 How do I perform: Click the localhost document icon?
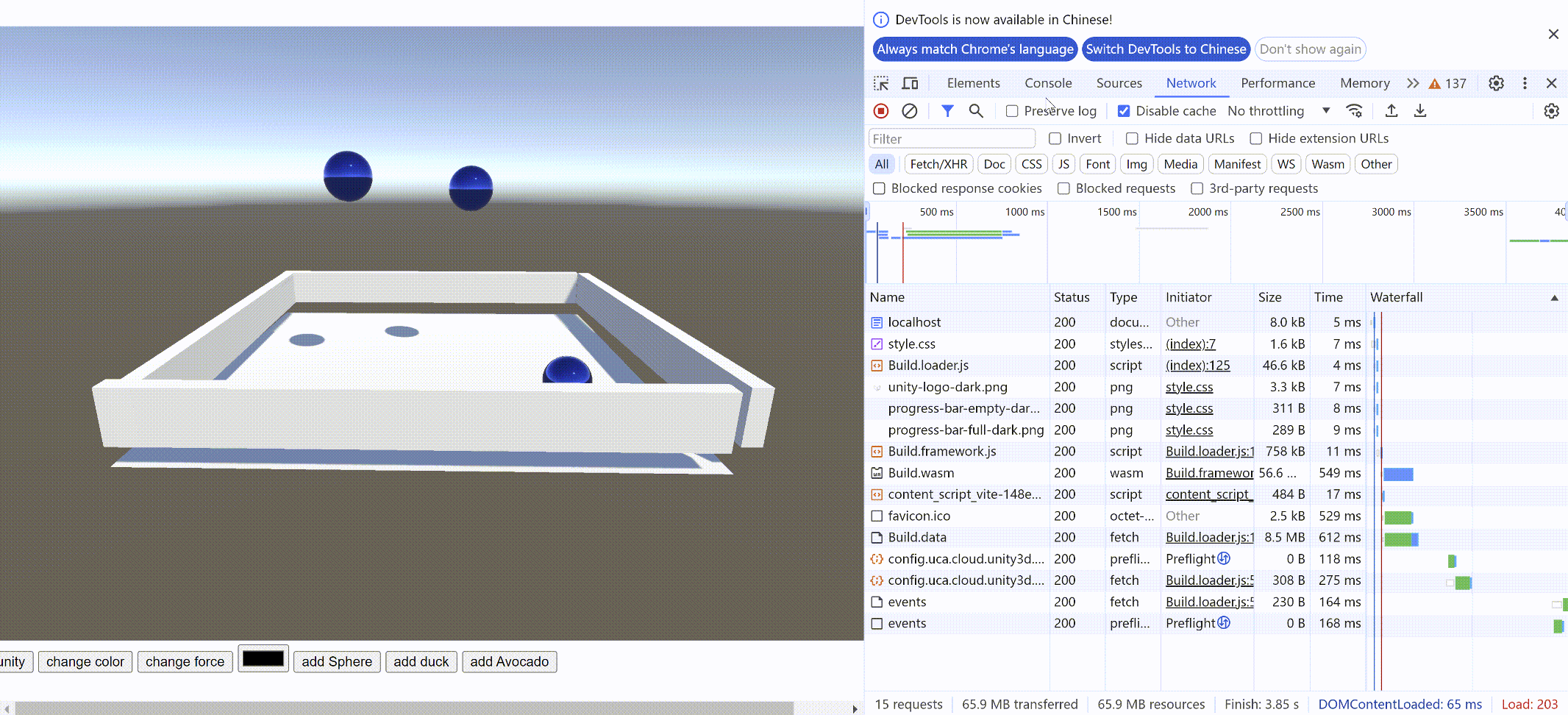pos(877,322)
